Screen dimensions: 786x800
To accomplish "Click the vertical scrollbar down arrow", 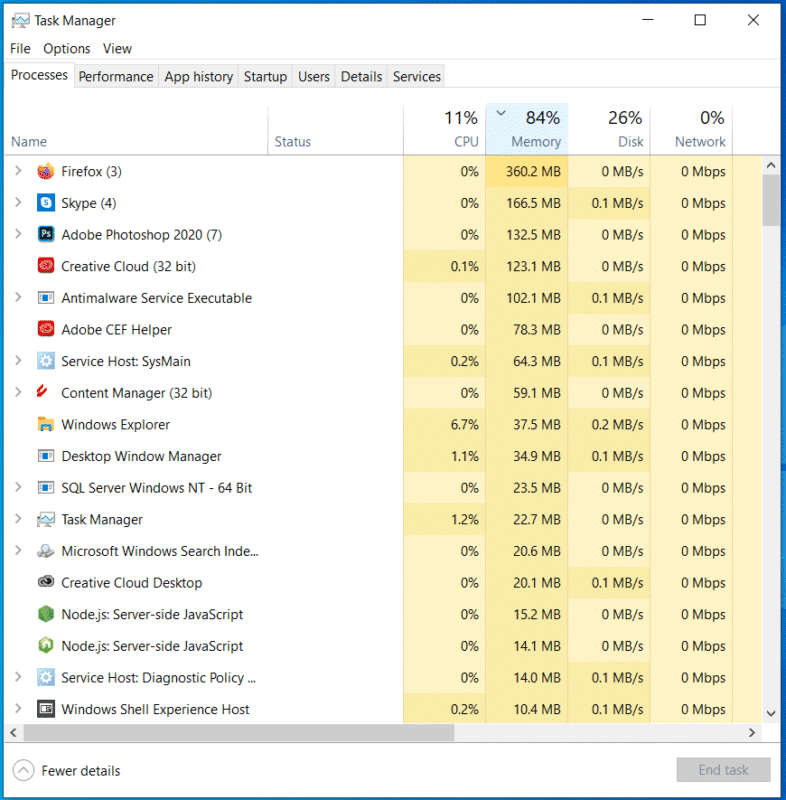I will [771, 713].
